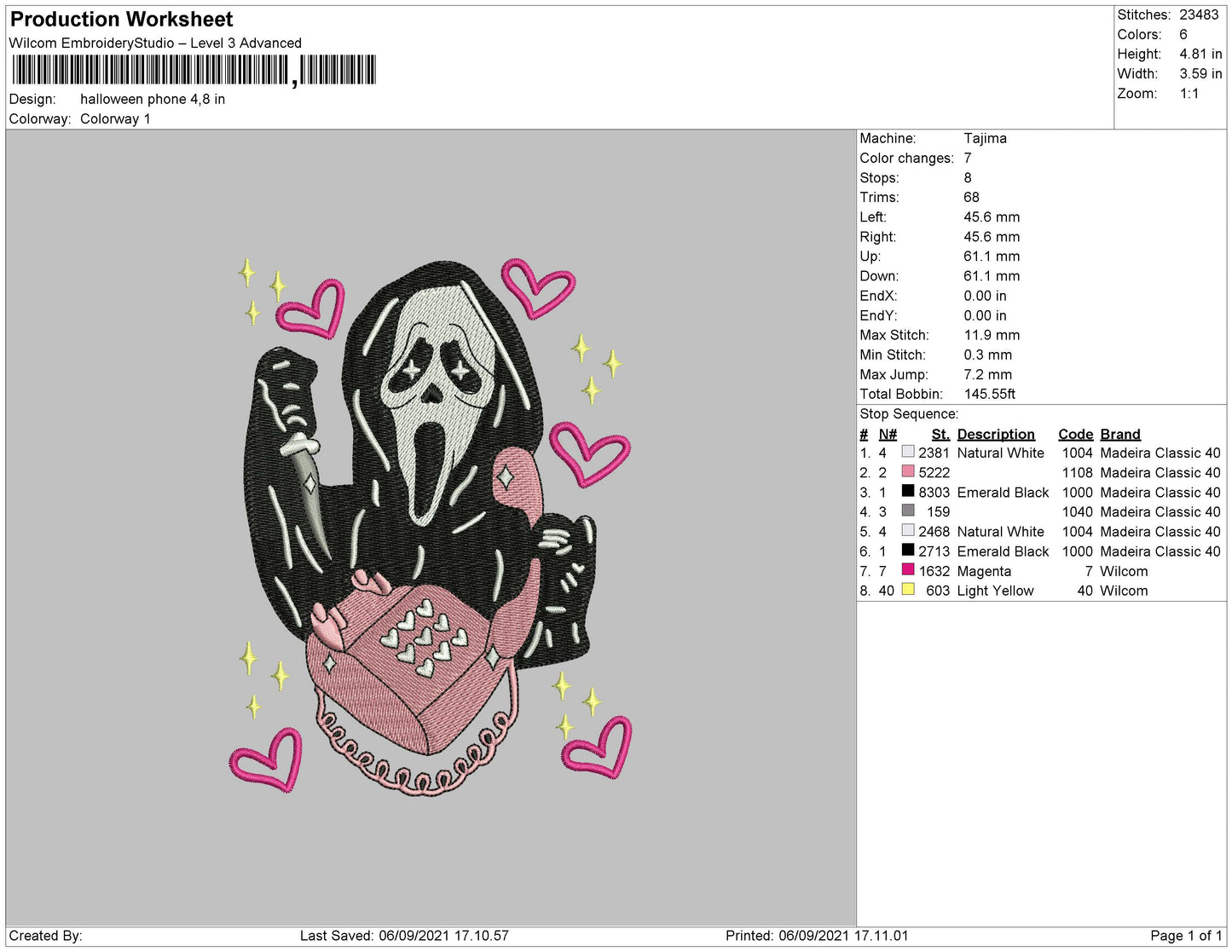Click the Emerald Black swatch in row 6

908,550
